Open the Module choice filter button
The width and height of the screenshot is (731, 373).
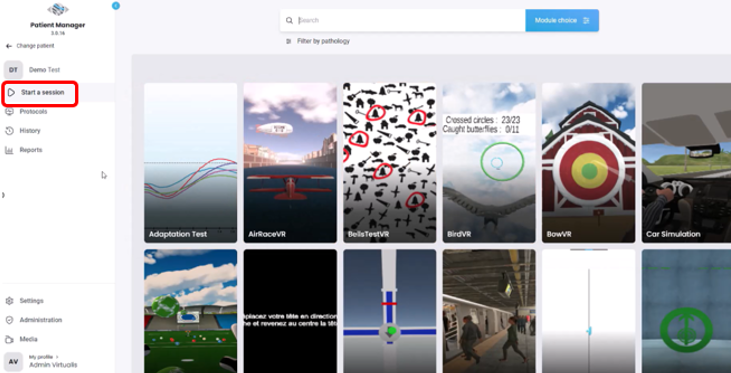(x=562, y=21)
